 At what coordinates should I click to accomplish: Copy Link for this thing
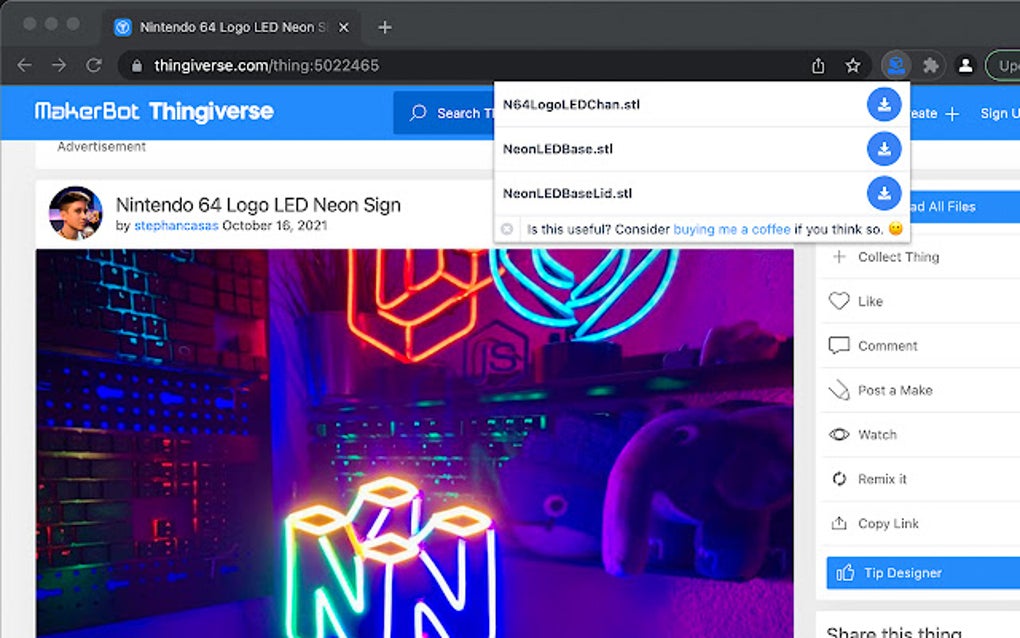click(889, 523)
